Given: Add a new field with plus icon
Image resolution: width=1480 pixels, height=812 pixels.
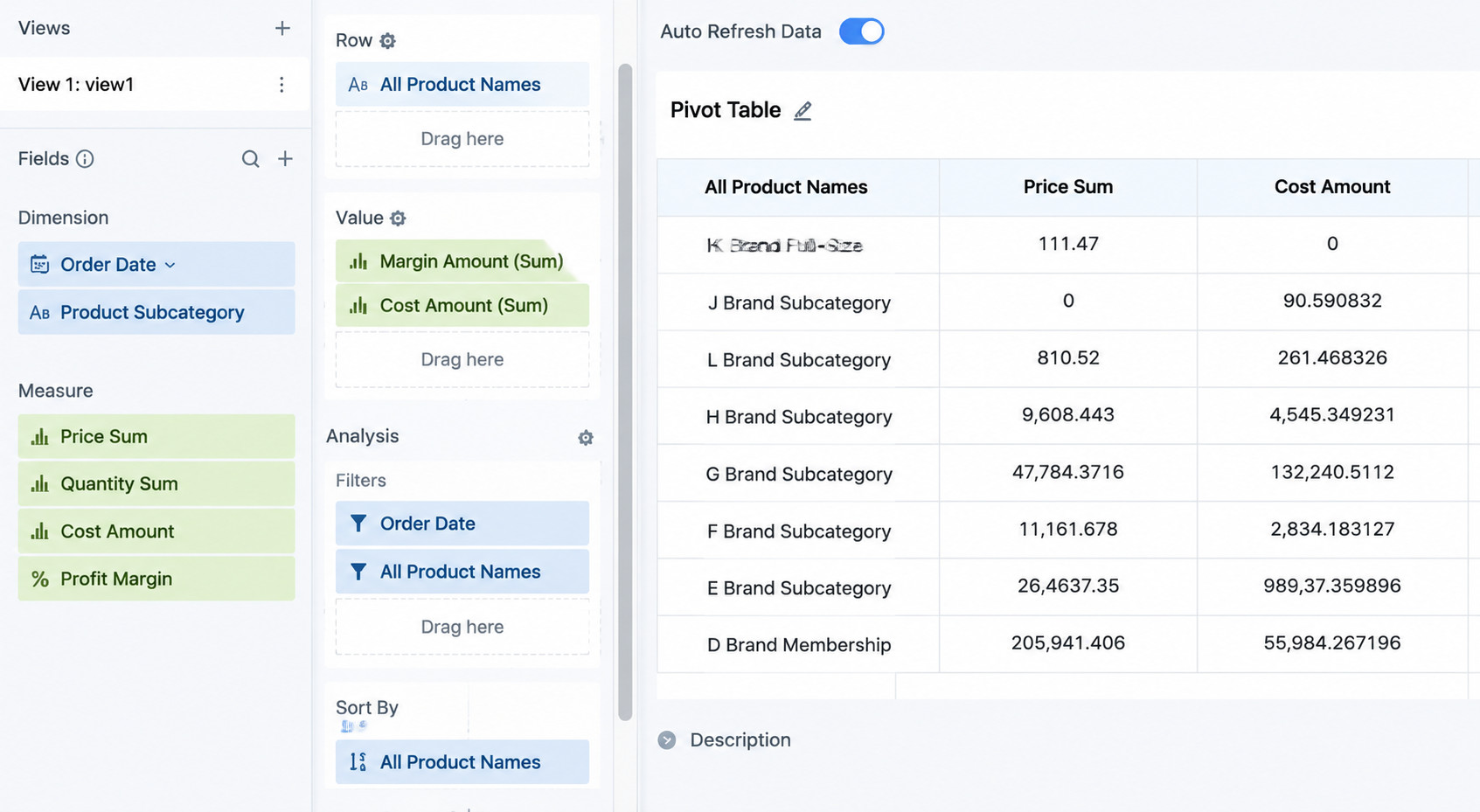Looking at the screenshot, I should (x=285, y=159).
